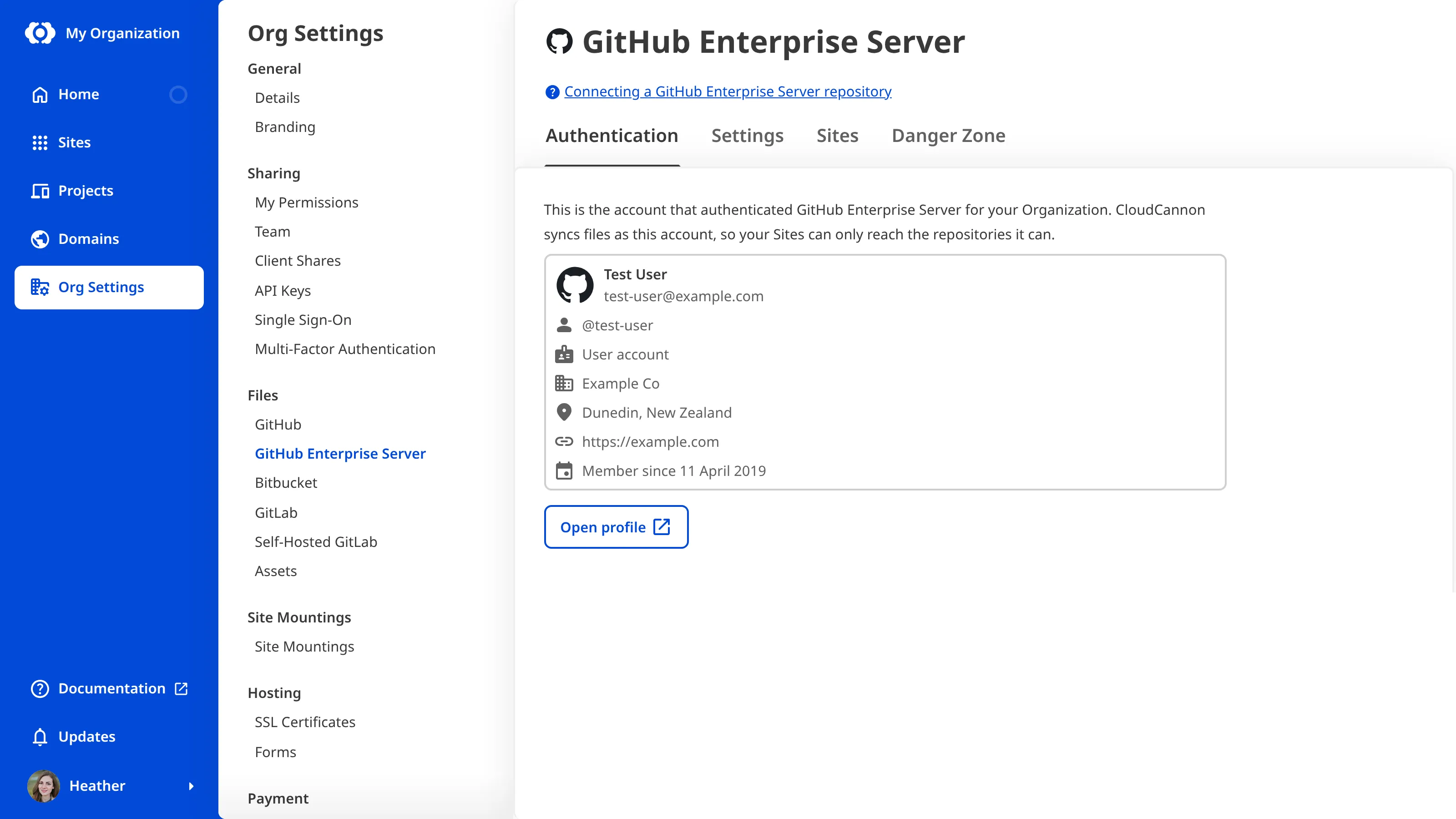
Task: Open Single Sign-On settings
Action: (x=303, y=320)
